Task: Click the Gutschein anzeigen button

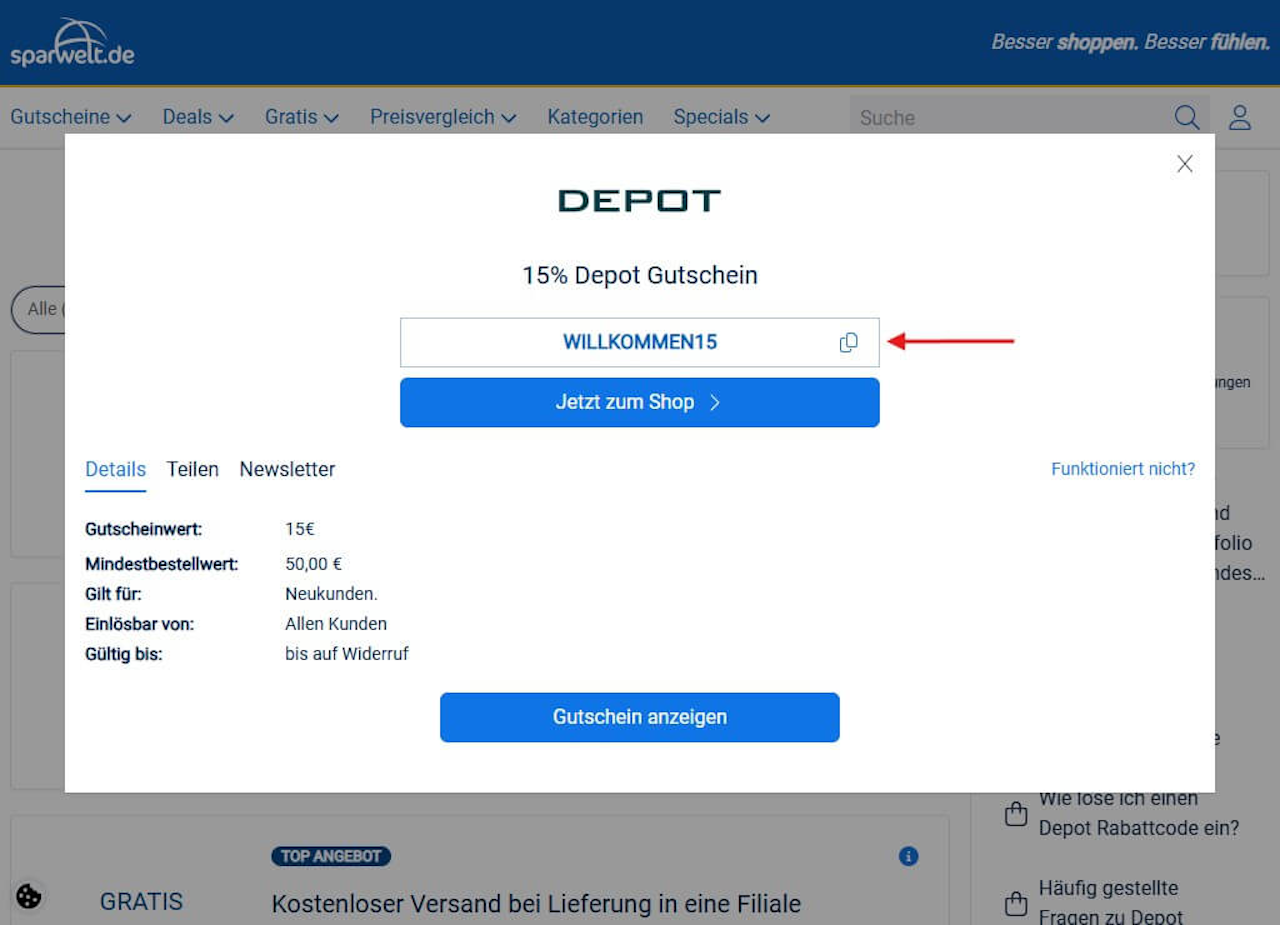Action: (640, 717)
